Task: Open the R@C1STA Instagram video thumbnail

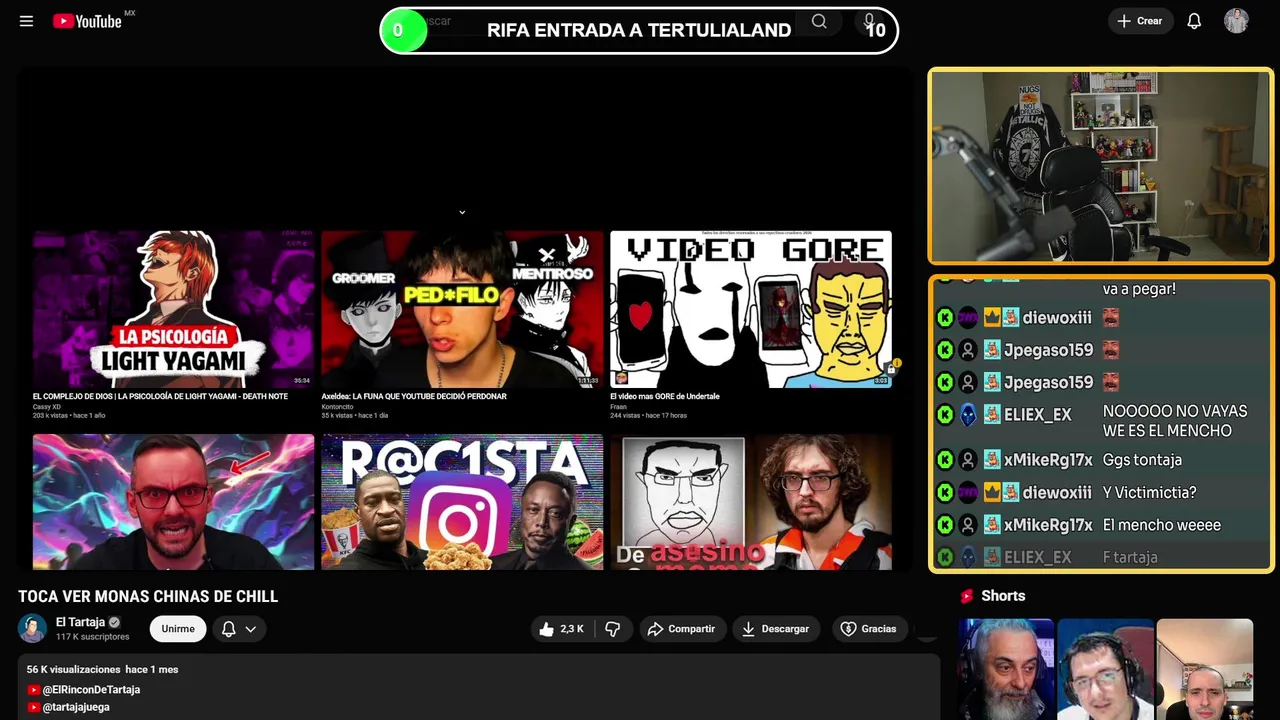Action: tap(462, 502)
